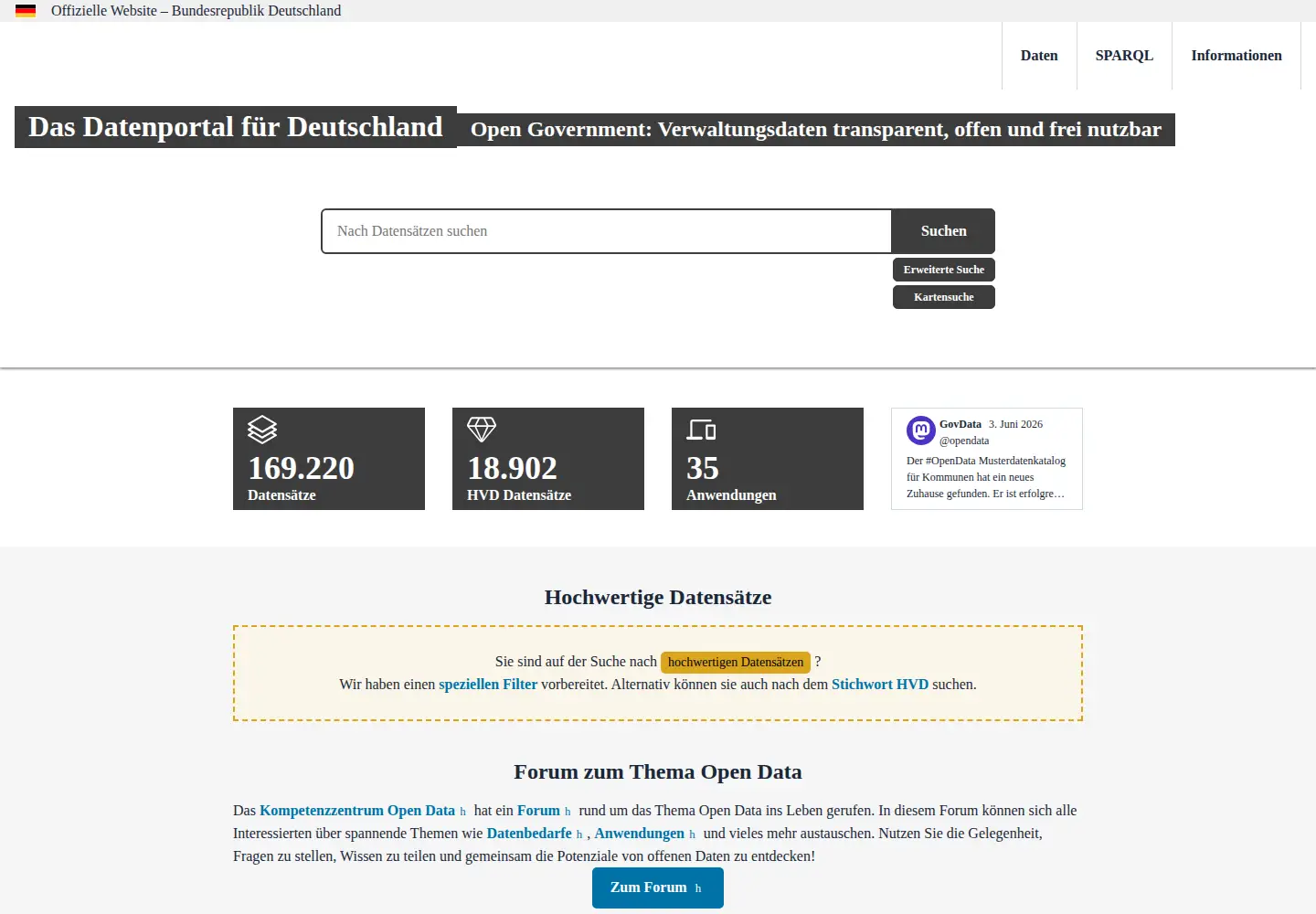Screen dimensions: 1316x914
Task: Focus the dataset search field
Action: (607, 231)
